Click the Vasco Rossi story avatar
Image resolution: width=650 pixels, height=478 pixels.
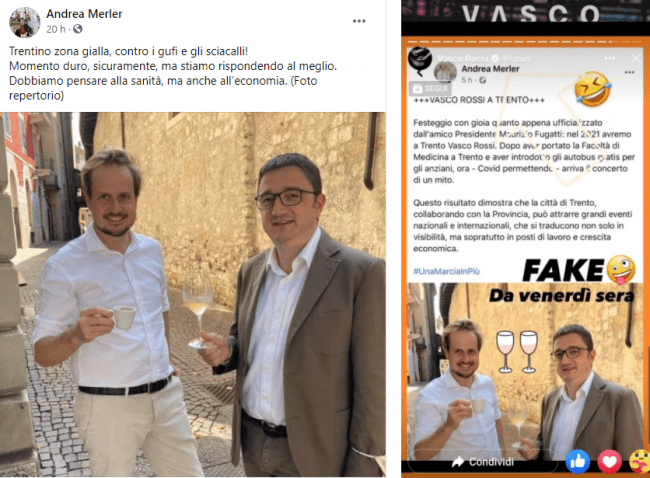click(420, 60)
